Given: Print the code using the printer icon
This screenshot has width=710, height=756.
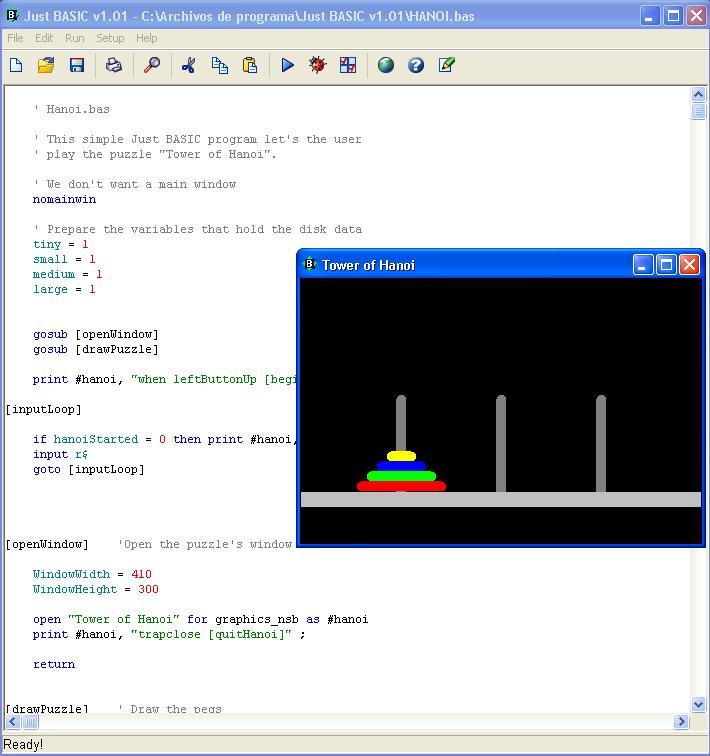Looking at the screenshot, I should [114, 65].
